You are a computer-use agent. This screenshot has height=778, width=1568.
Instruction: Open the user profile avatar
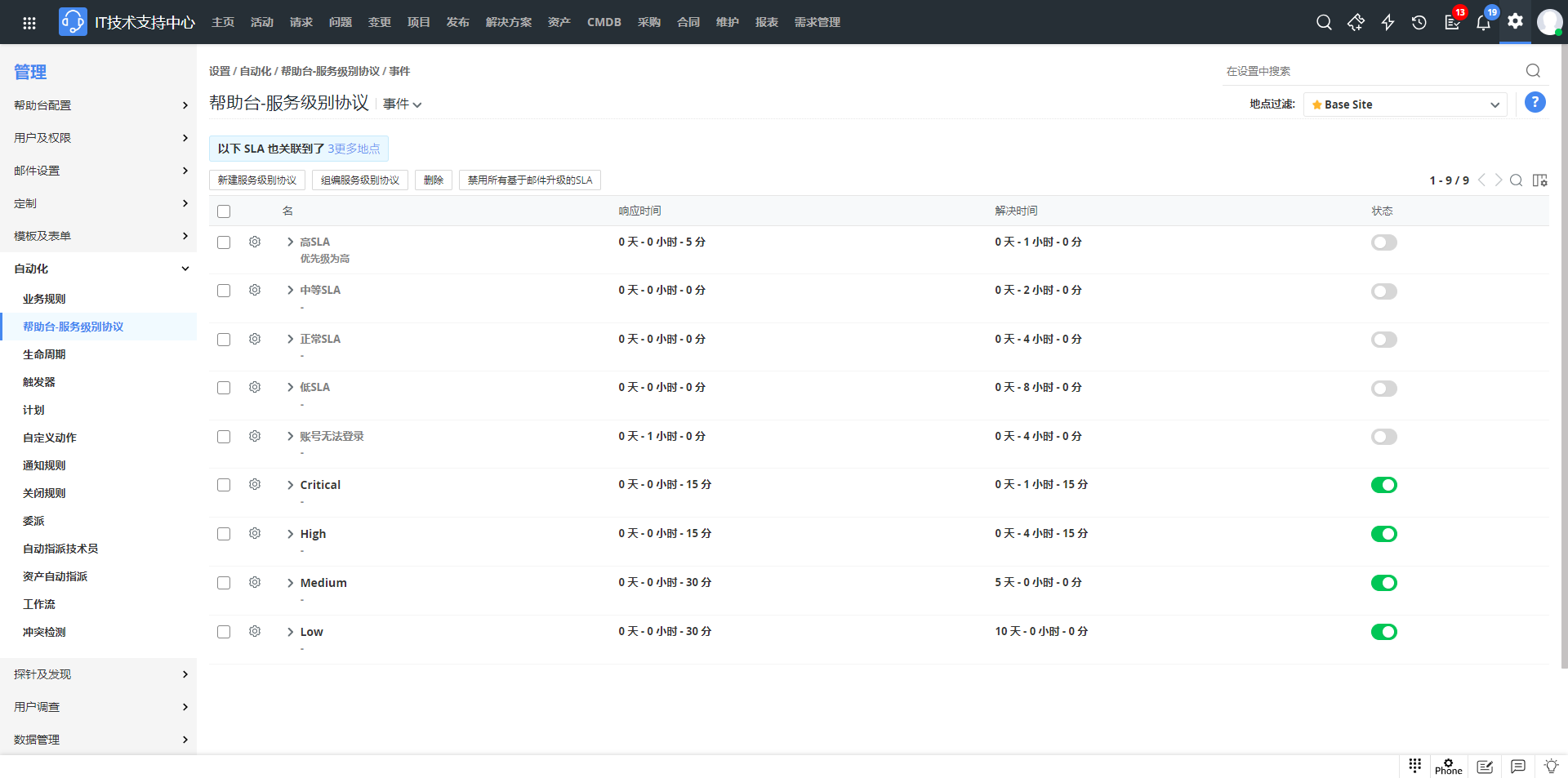[x=1549, y=22]
